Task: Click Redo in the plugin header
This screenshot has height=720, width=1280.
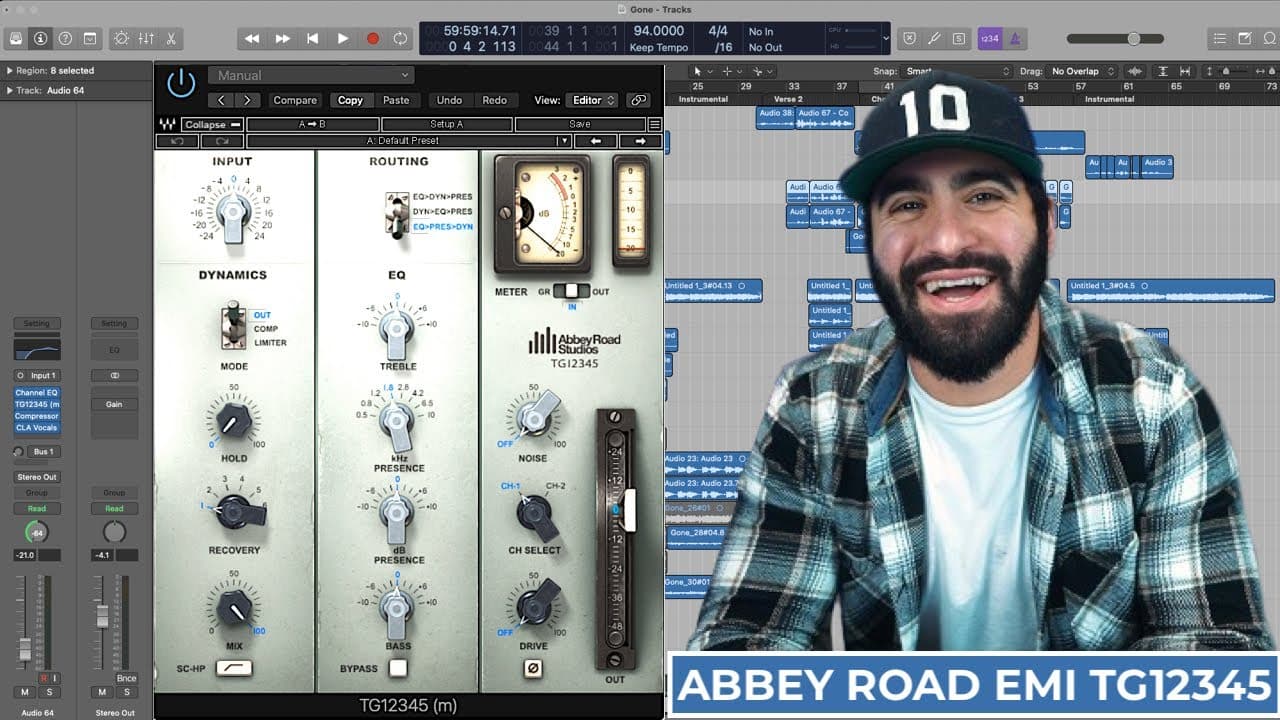Action: (x=495, y=100)
